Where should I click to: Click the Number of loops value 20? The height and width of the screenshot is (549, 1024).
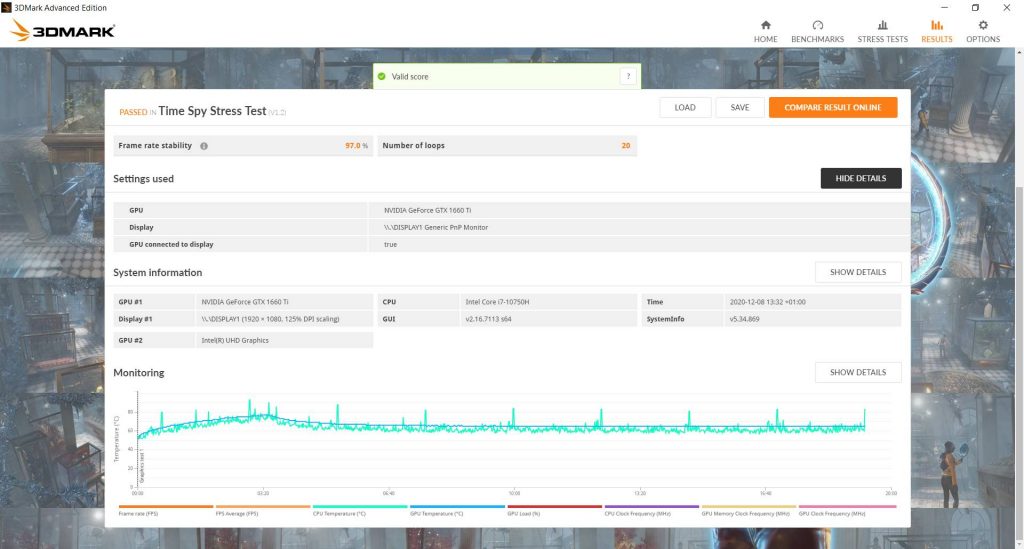pos(626,146)
